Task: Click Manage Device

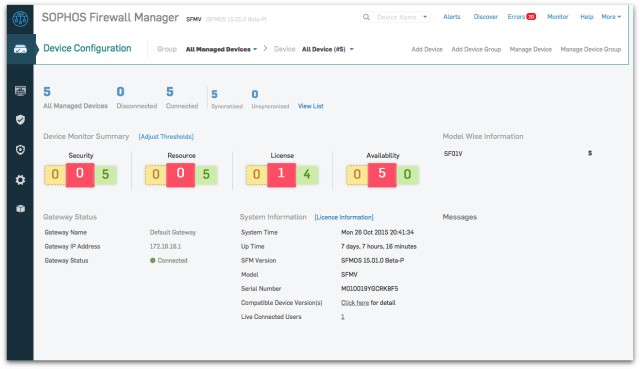Action: click(531, 49)
